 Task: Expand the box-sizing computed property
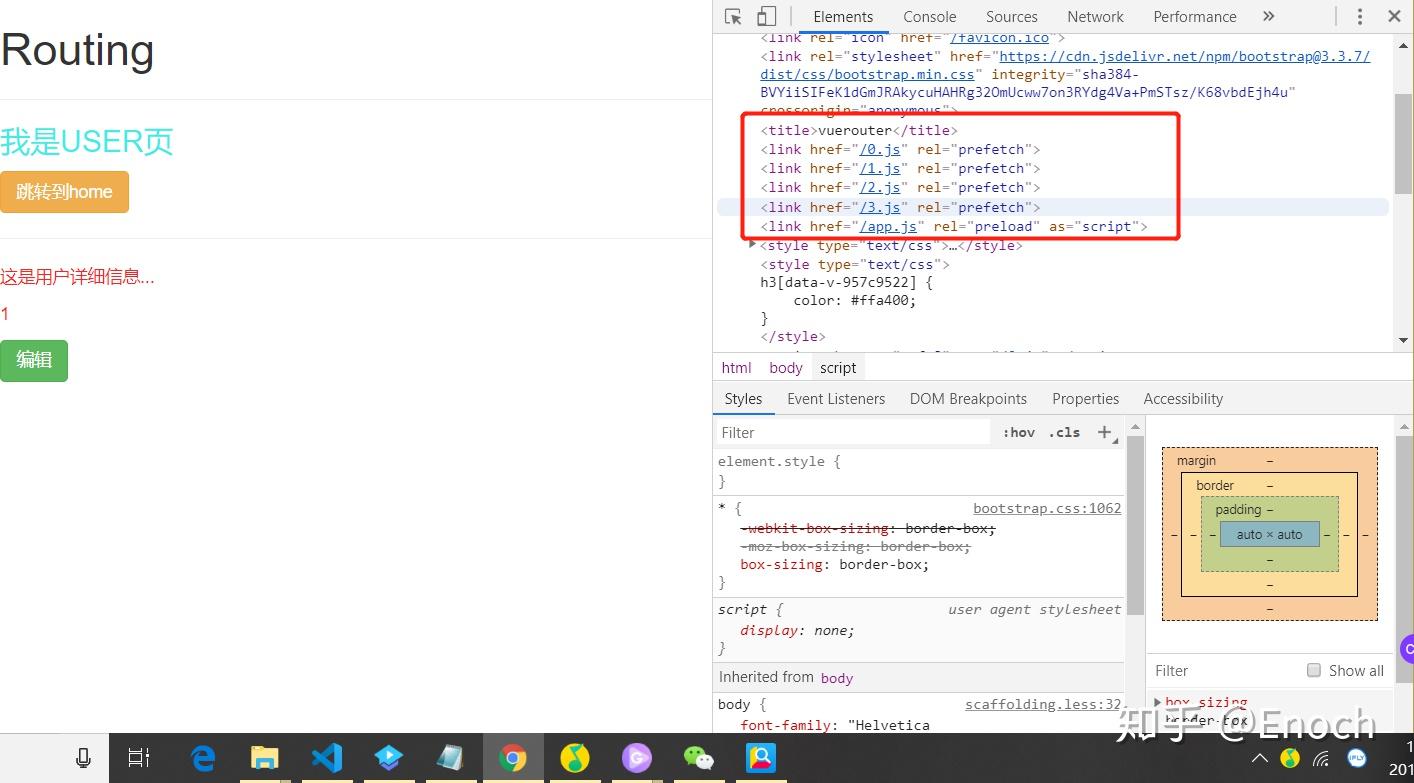(1159, 702)
